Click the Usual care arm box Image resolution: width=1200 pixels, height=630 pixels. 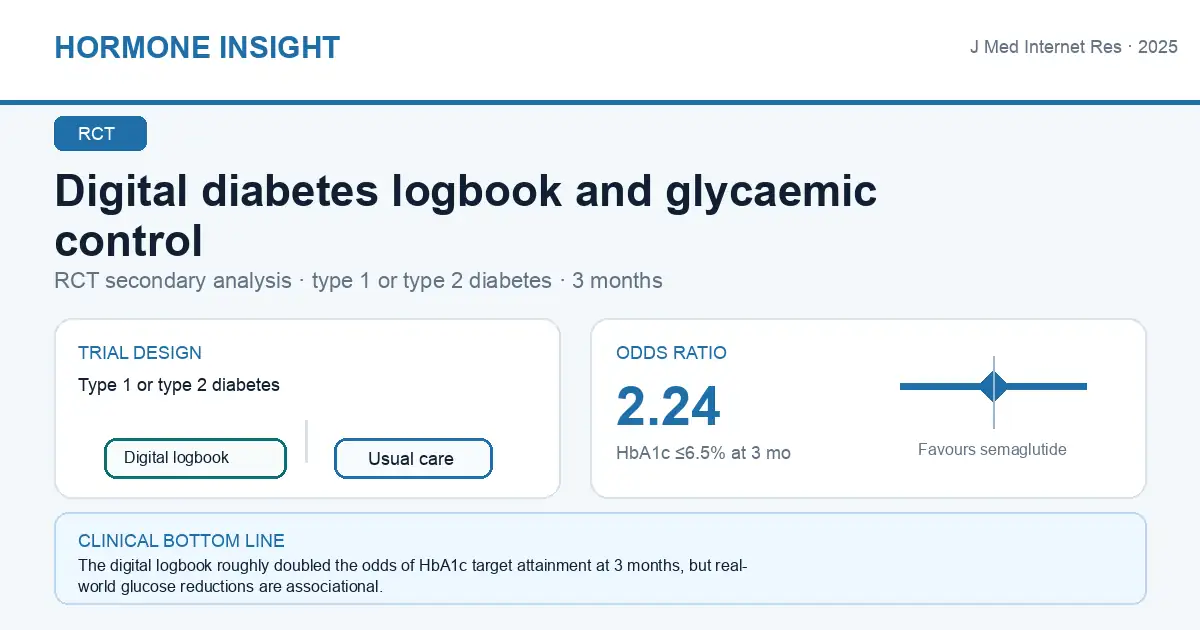(413, 459)
